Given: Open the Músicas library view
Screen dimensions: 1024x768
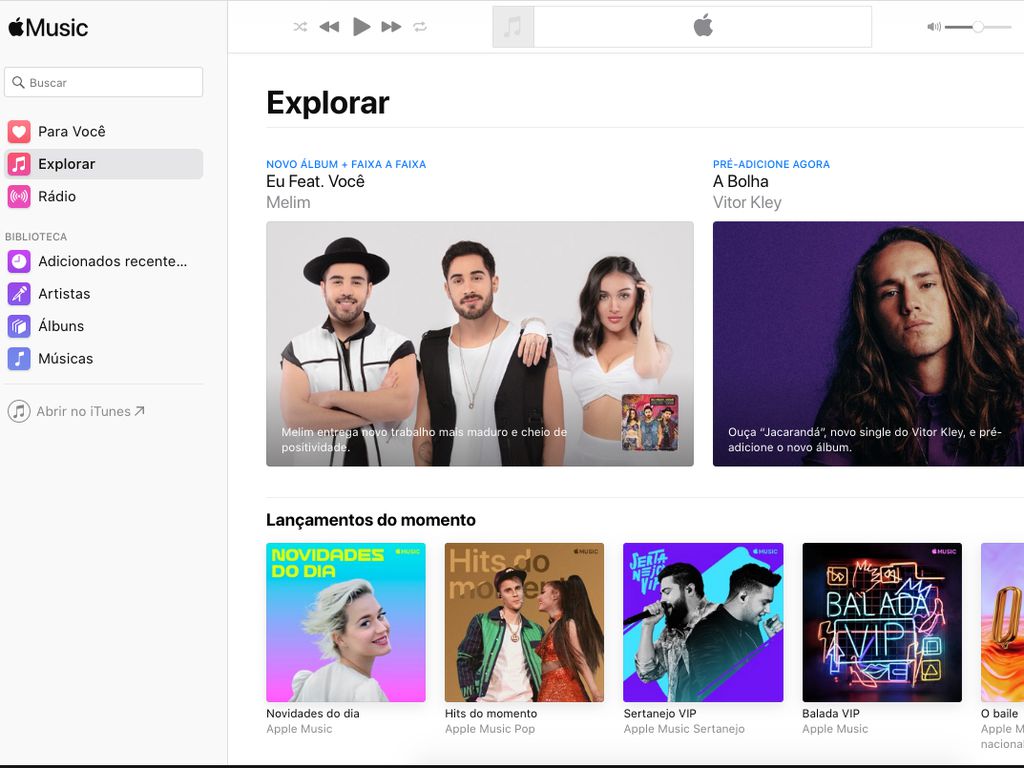Looking at the screenshot, I should tap(104, 359).
